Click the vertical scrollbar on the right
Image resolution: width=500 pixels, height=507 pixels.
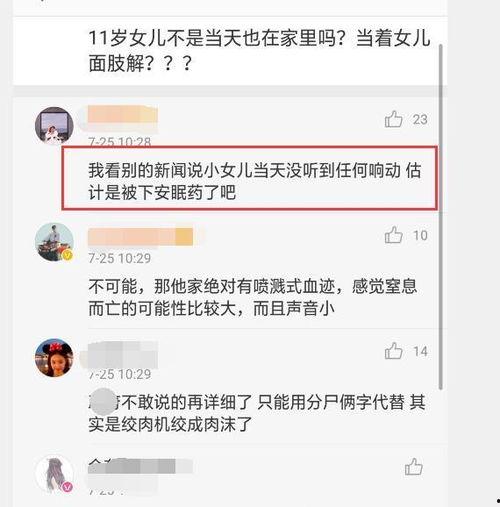pos(441,217)
